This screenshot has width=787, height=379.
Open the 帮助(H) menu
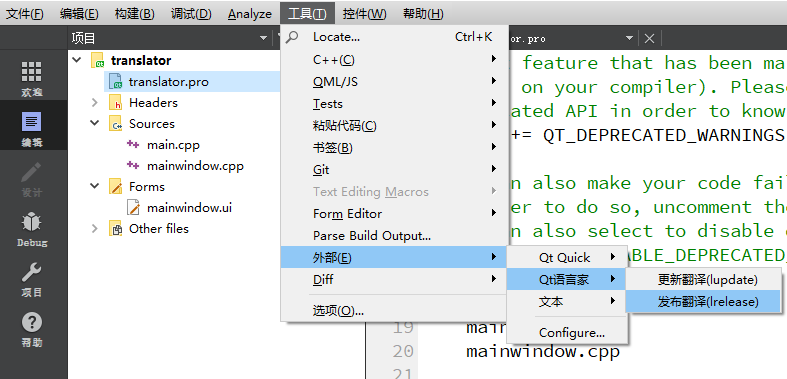click(423, 14)
